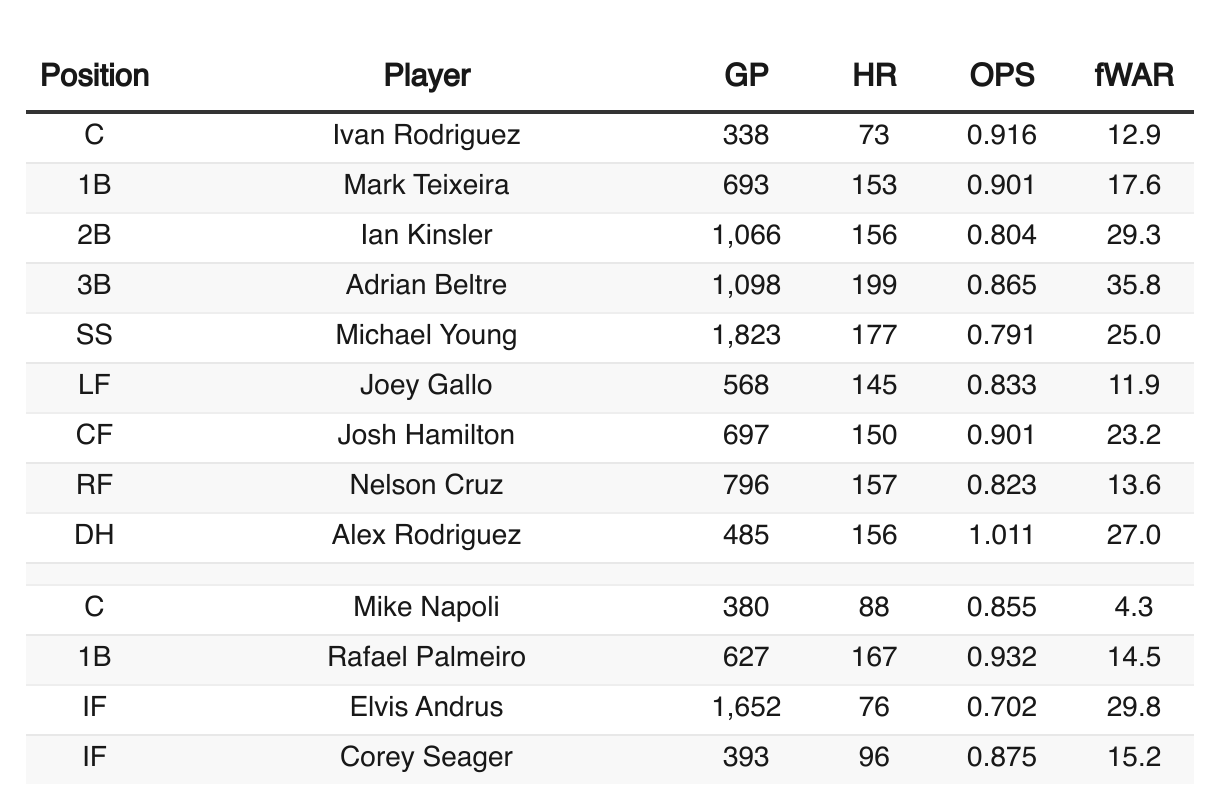Viewport: 1220px width, 810px height.
Task: Select Corey Seager's name
Action: [426, 757]
